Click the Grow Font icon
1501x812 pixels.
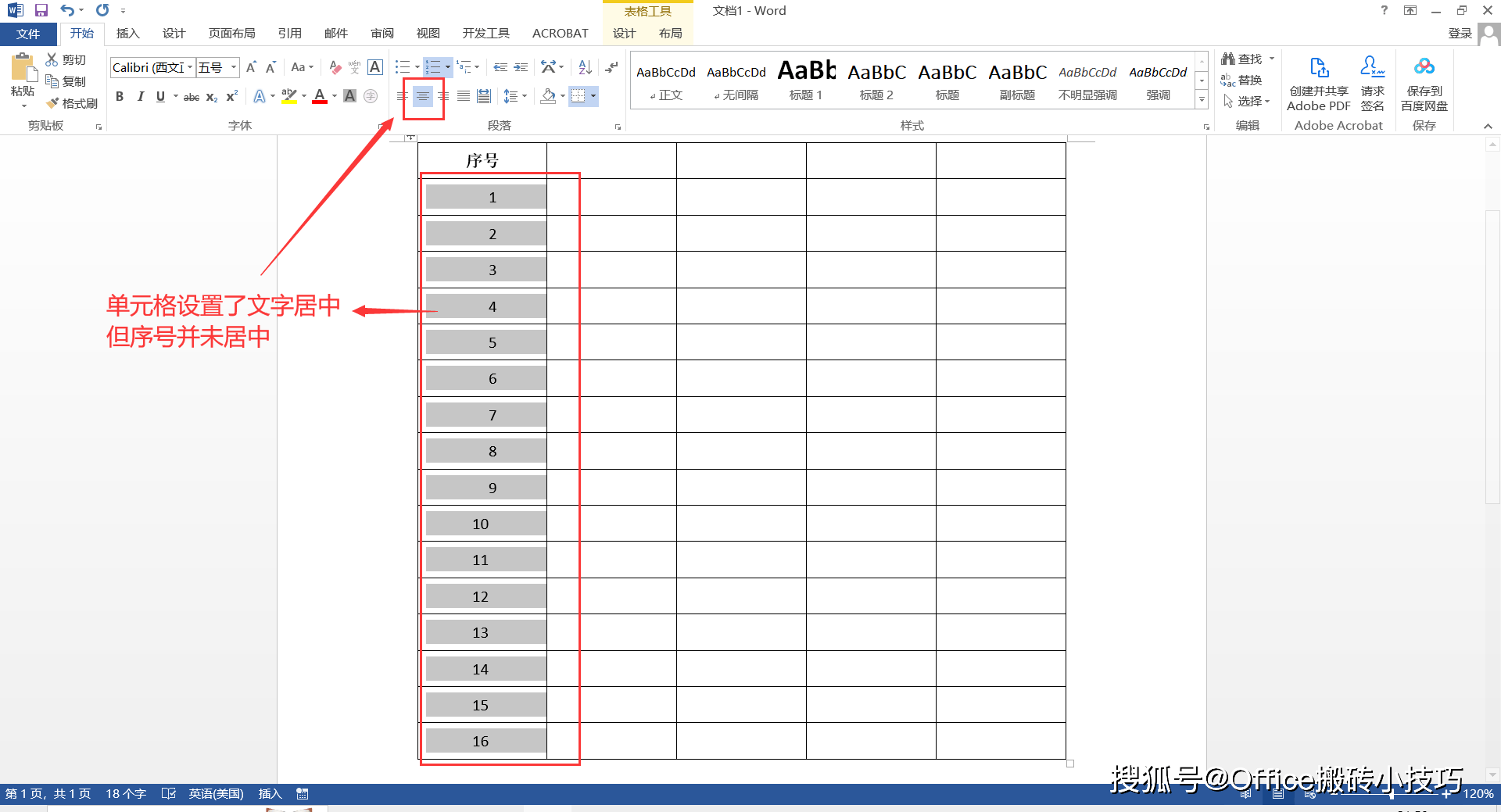(x=251, y=67)
